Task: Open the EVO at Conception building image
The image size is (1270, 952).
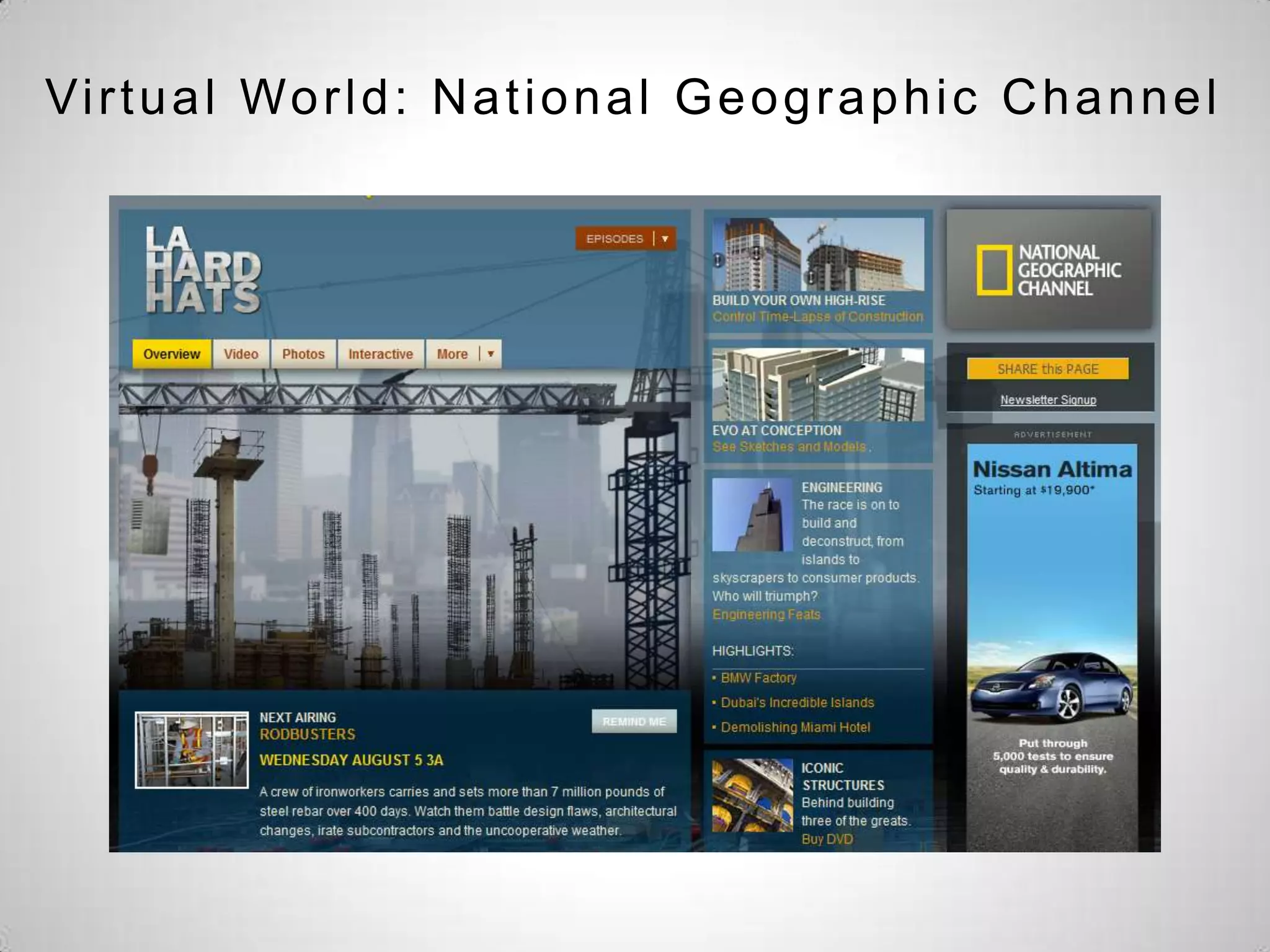Action: (x=818, y=384)
